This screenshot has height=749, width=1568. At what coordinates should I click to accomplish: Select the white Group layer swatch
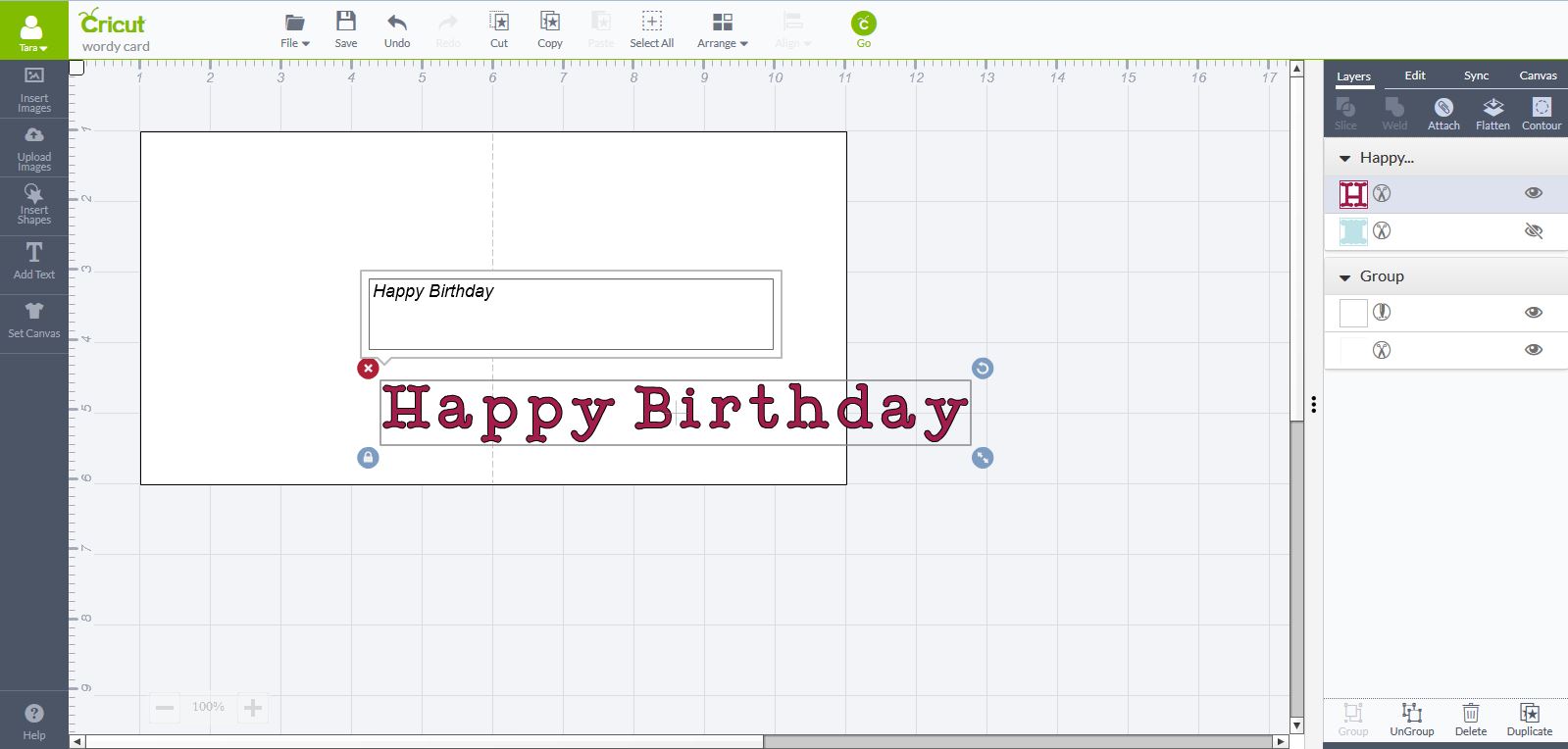(1353, 313)
